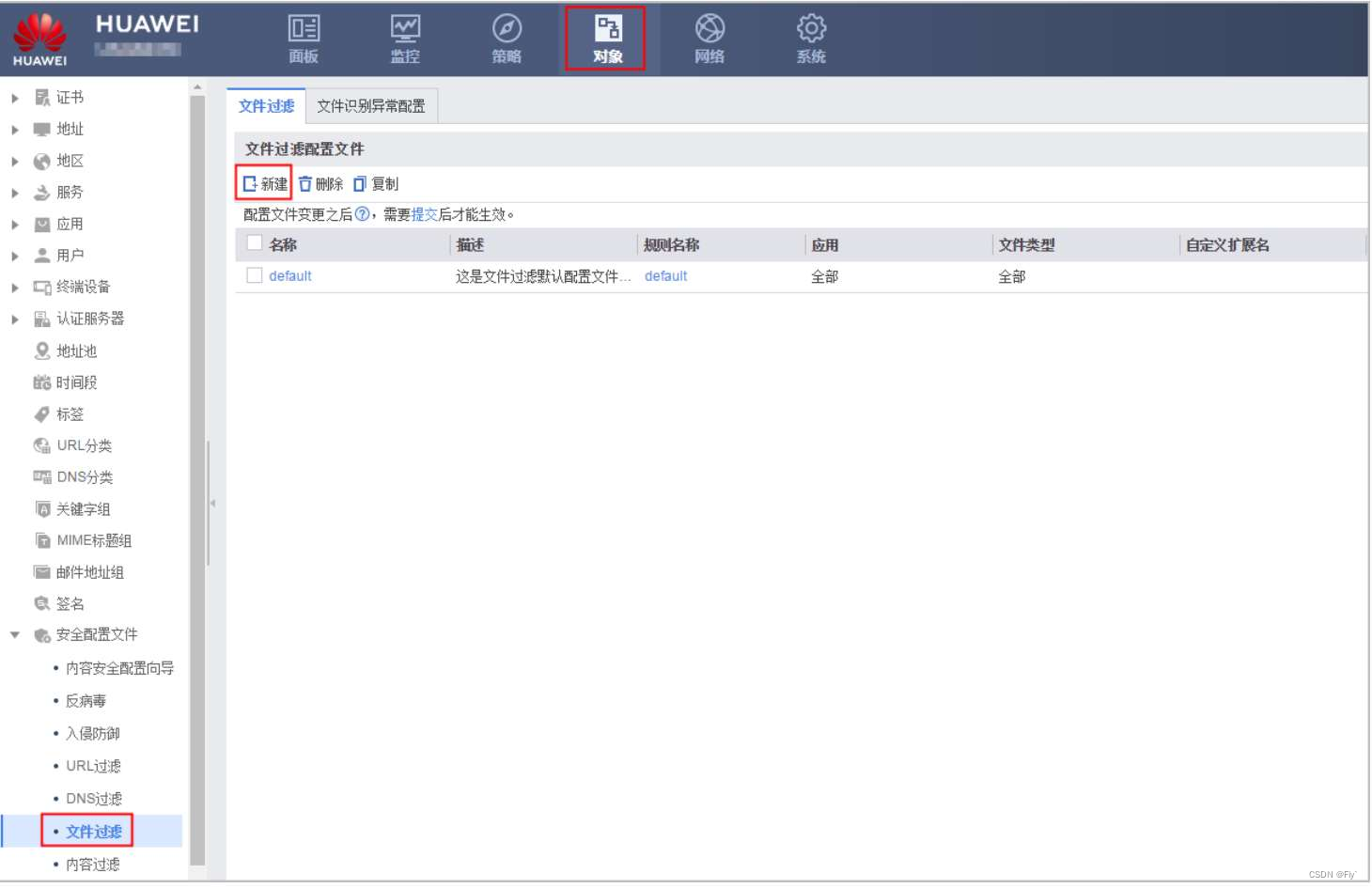Click the help question mark icon

pyautogui.click(x=363, y=214)
